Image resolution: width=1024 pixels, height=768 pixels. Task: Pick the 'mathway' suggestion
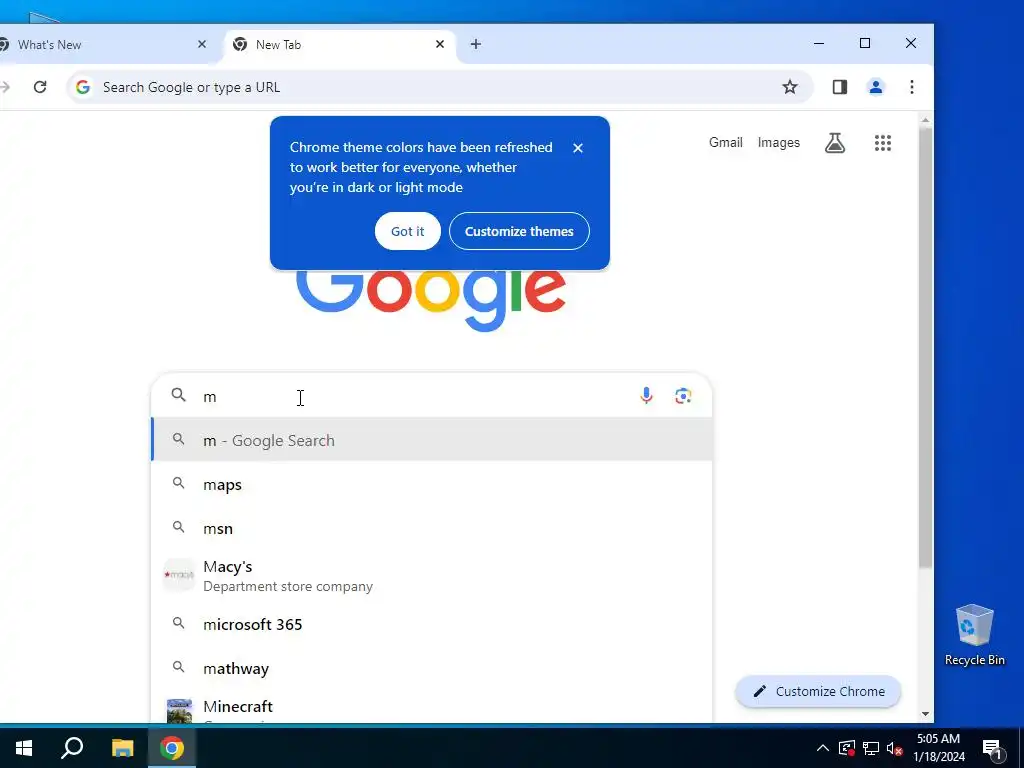pos(432,668)
